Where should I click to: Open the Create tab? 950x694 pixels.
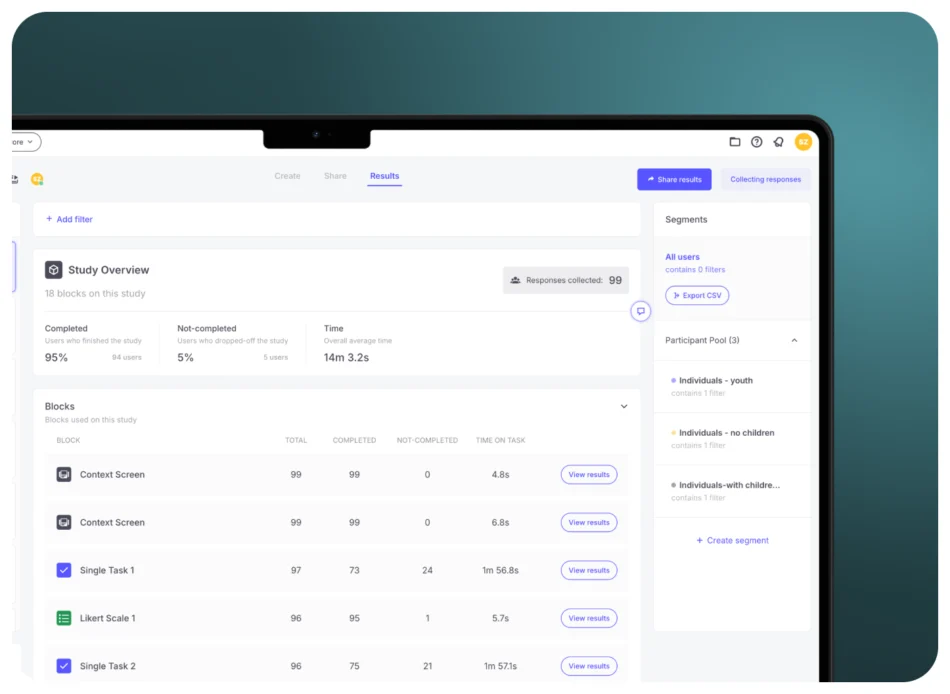(287, 175)
